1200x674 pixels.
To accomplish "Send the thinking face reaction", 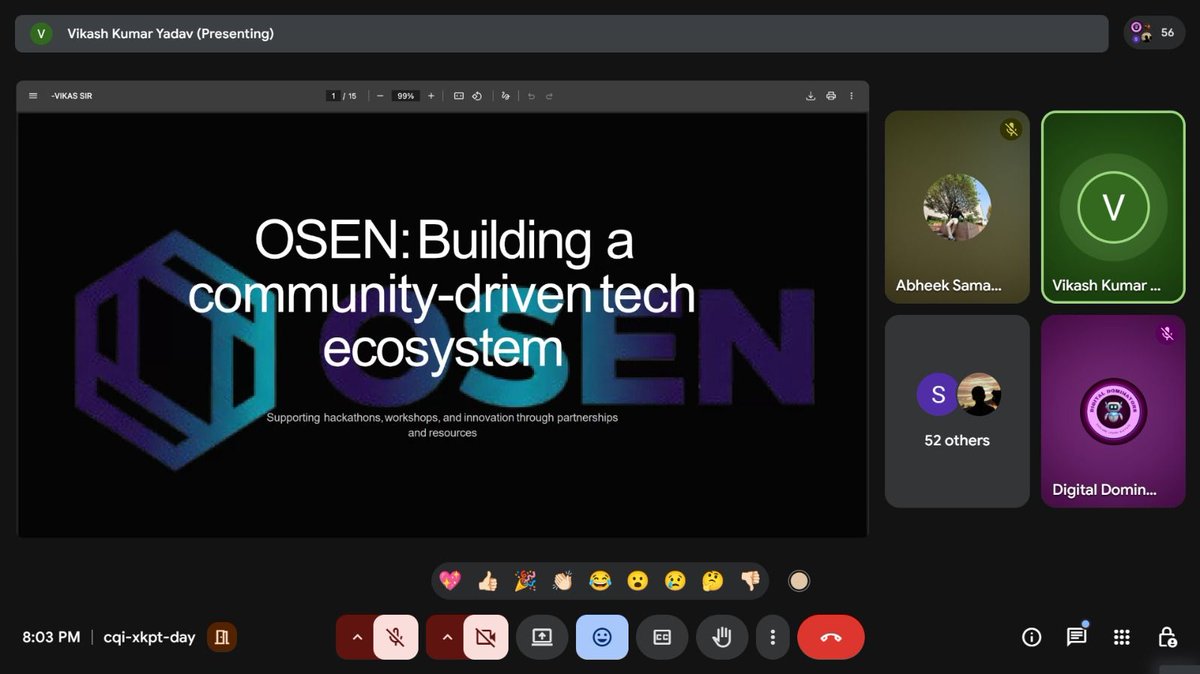I will point(713,580).
